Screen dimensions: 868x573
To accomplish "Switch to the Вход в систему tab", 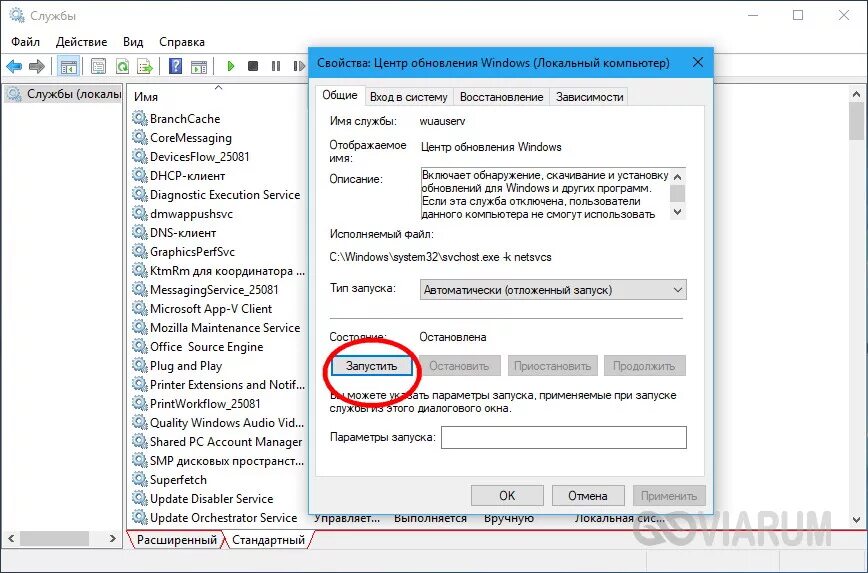I will tap(409, 97).
